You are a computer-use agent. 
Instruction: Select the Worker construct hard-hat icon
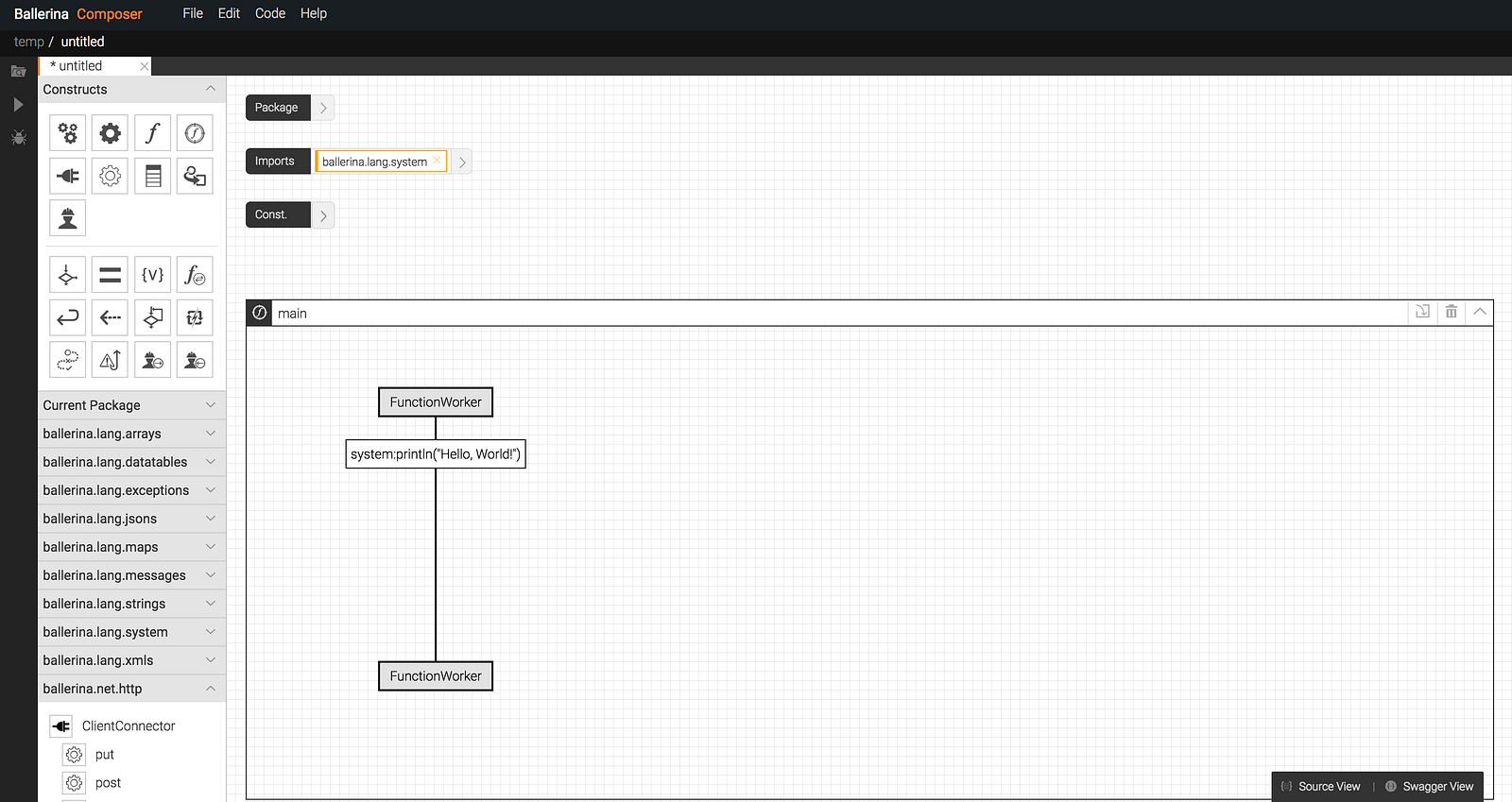point(68,218)
